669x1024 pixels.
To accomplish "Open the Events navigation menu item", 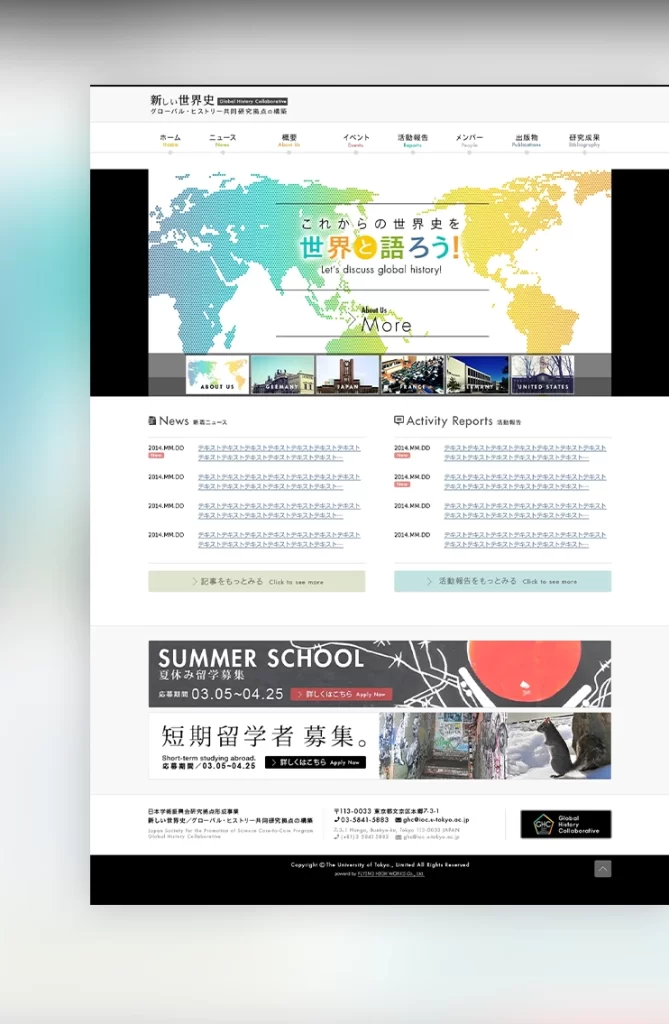I will 356,140.
